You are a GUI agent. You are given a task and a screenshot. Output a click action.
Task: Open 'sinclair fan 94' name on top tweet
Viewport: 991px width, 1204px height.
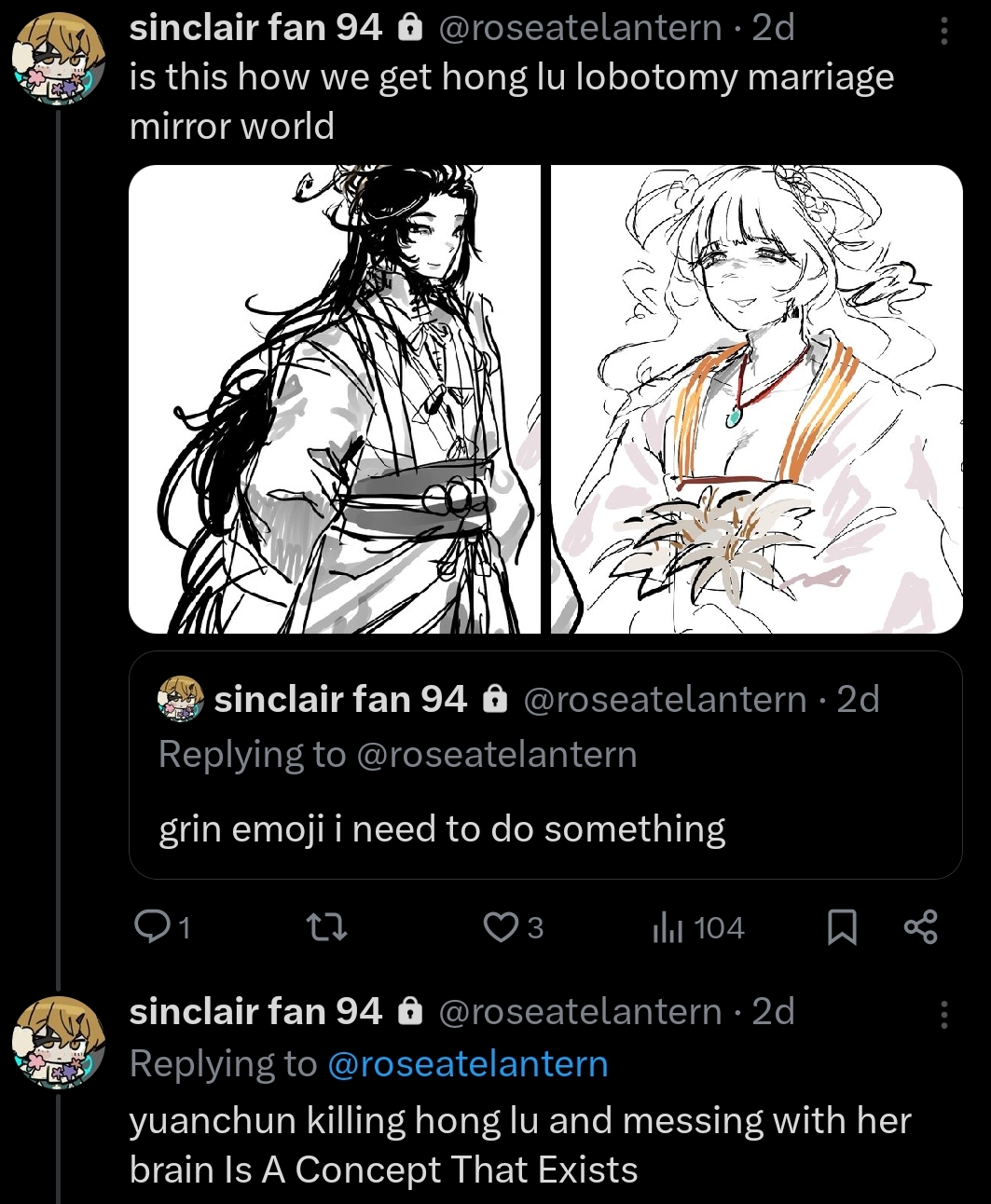click(255, 28)
